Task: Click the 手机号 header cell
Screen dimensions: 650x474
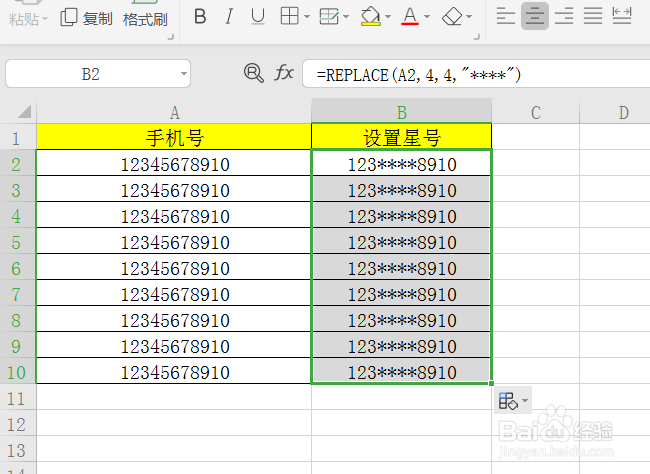Action: coord(174,137)
